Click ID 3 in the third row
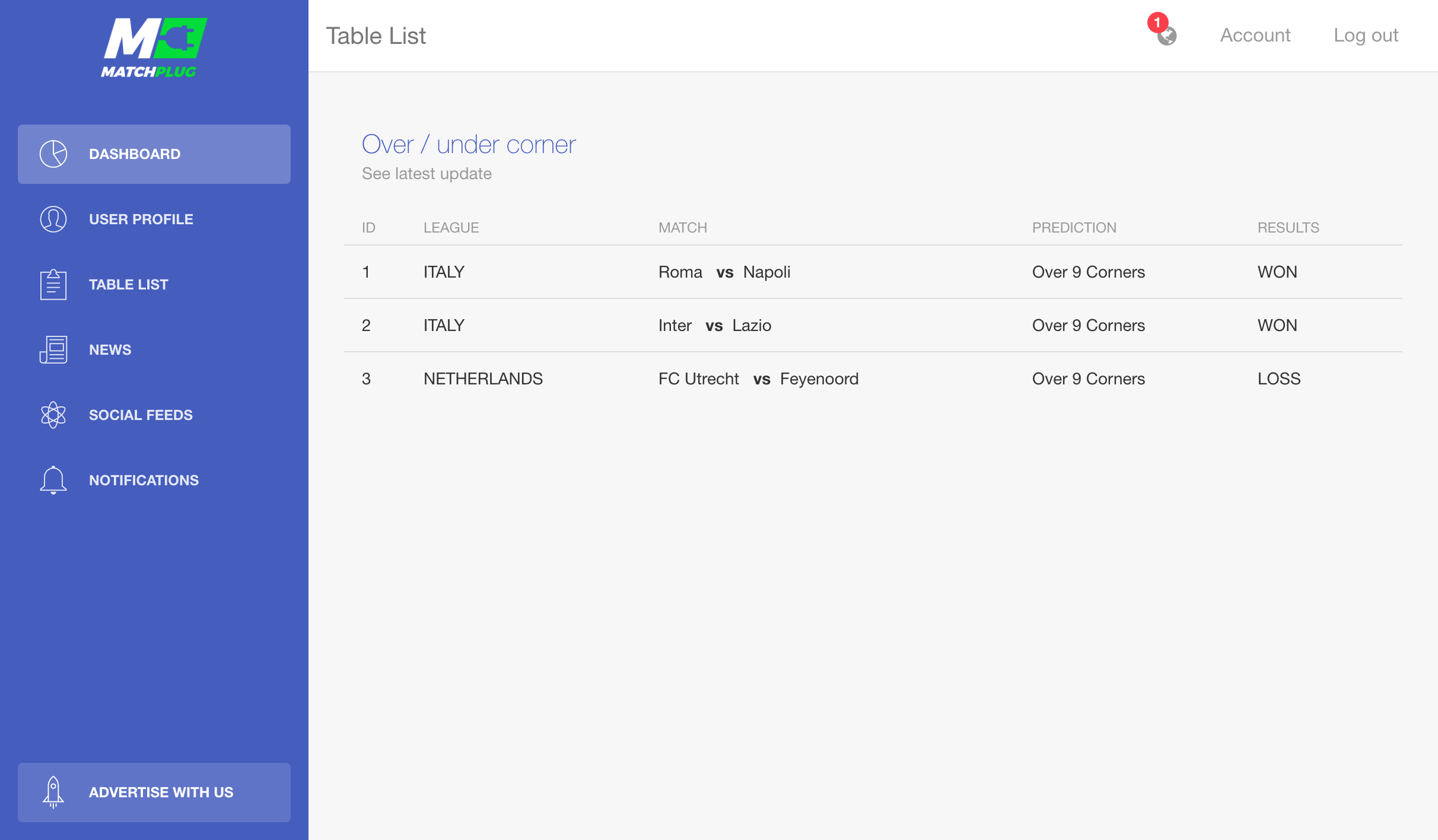The height and width of the screenshot is (840, 1438). click(x=366, y=379)
